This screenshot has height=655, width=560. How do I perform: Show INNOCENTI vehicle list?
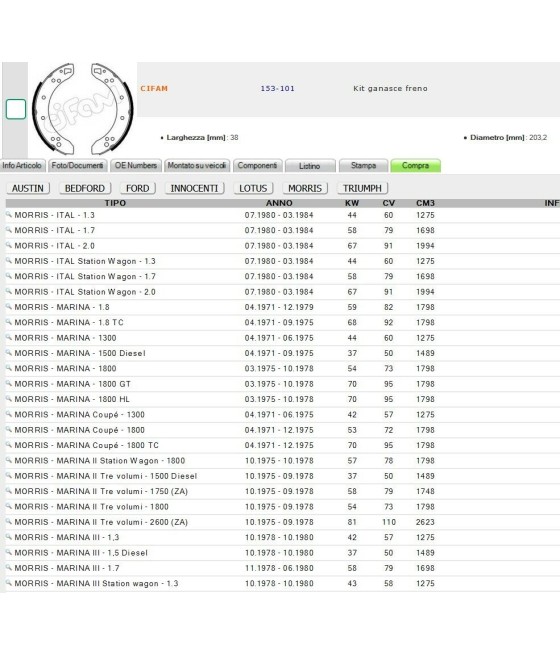pyautogui.click(x=194, y=188)
